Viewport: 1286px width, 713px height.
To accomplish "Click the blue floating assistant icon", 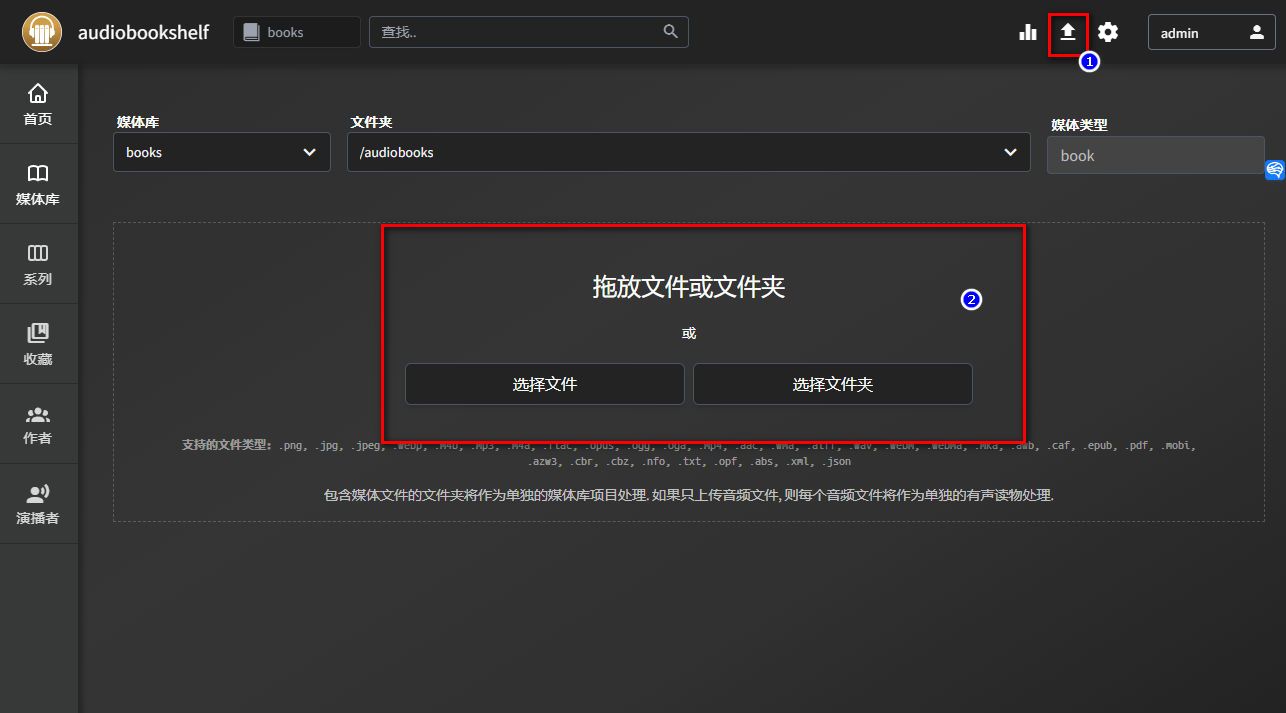I will [x=1275, y=170].
